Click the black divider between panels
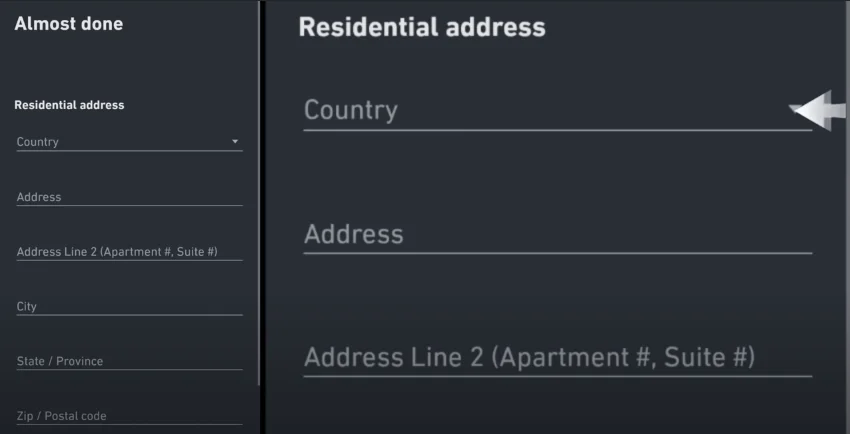 click(x=263, y=217)
